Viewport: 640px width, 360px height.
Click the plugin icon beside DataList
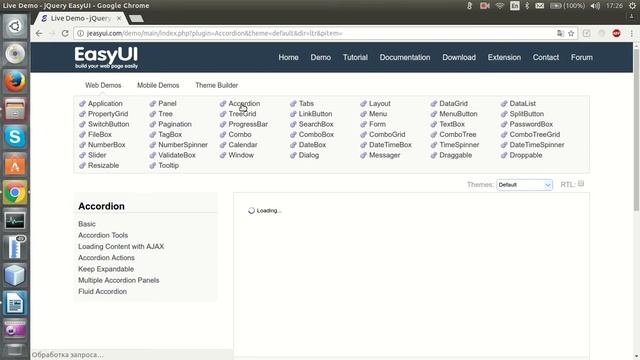pyautogui.click(x=504, y=104)
